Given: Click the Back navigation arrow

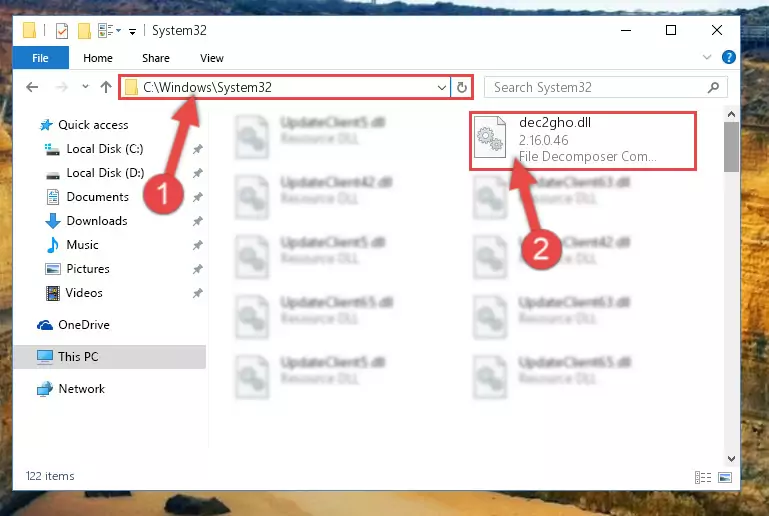Looking at the screenshot, I should [32, 87].
